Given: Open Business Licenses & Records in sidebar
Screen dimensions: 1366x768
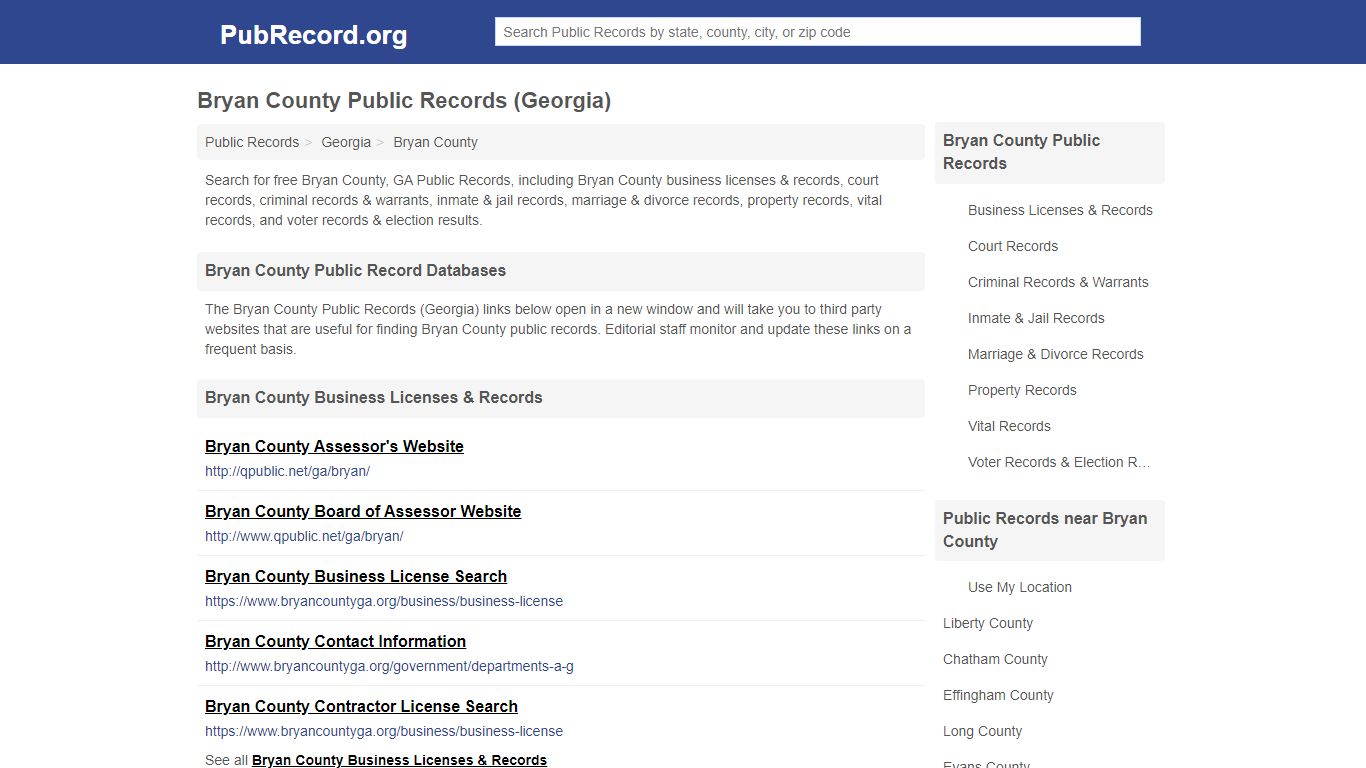Looking at the screenshot, I should coord(1060,210).
